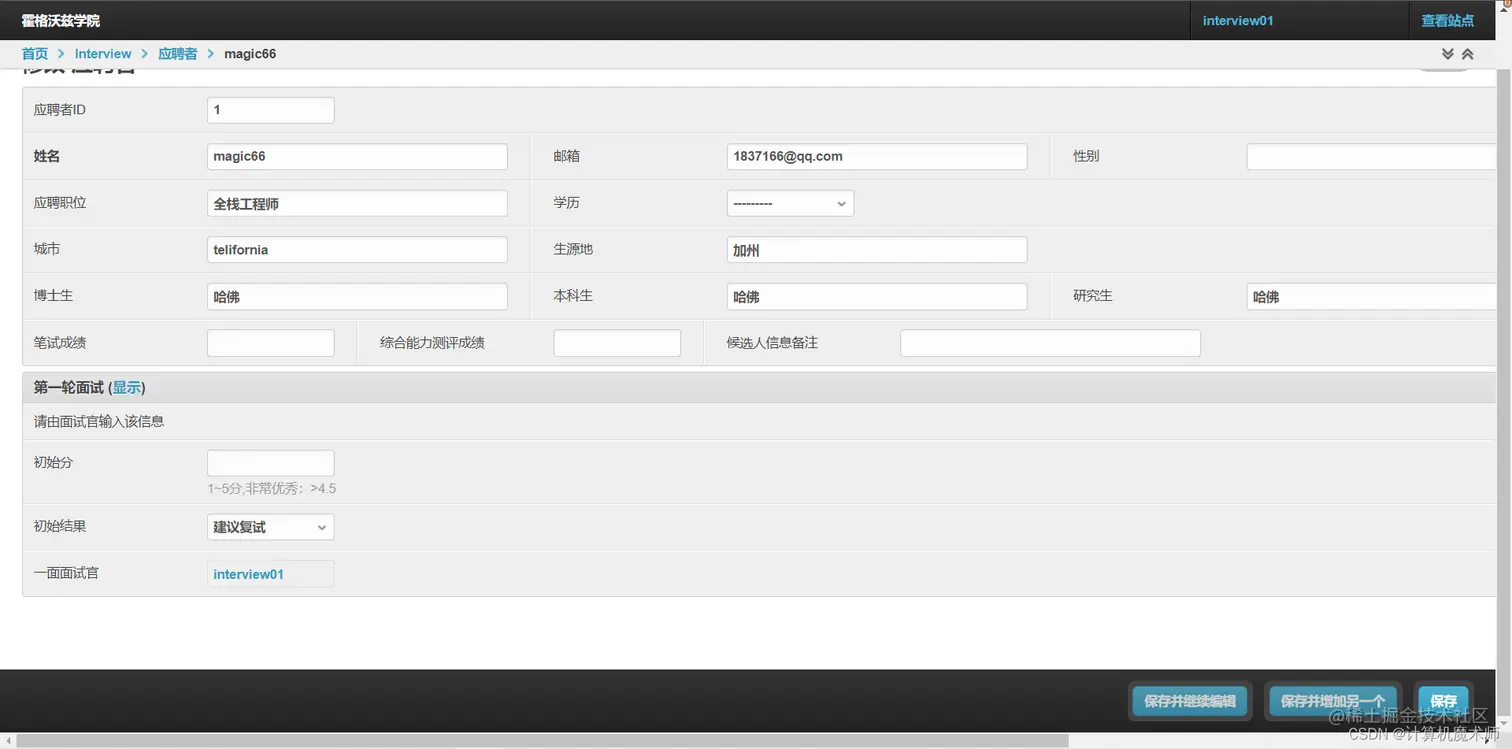The width and height of the screenshot is (1512, 749).
Task: Click the 请由面试官输入该信息 description text
Action: pyautogui.click(x=99, y=422)
